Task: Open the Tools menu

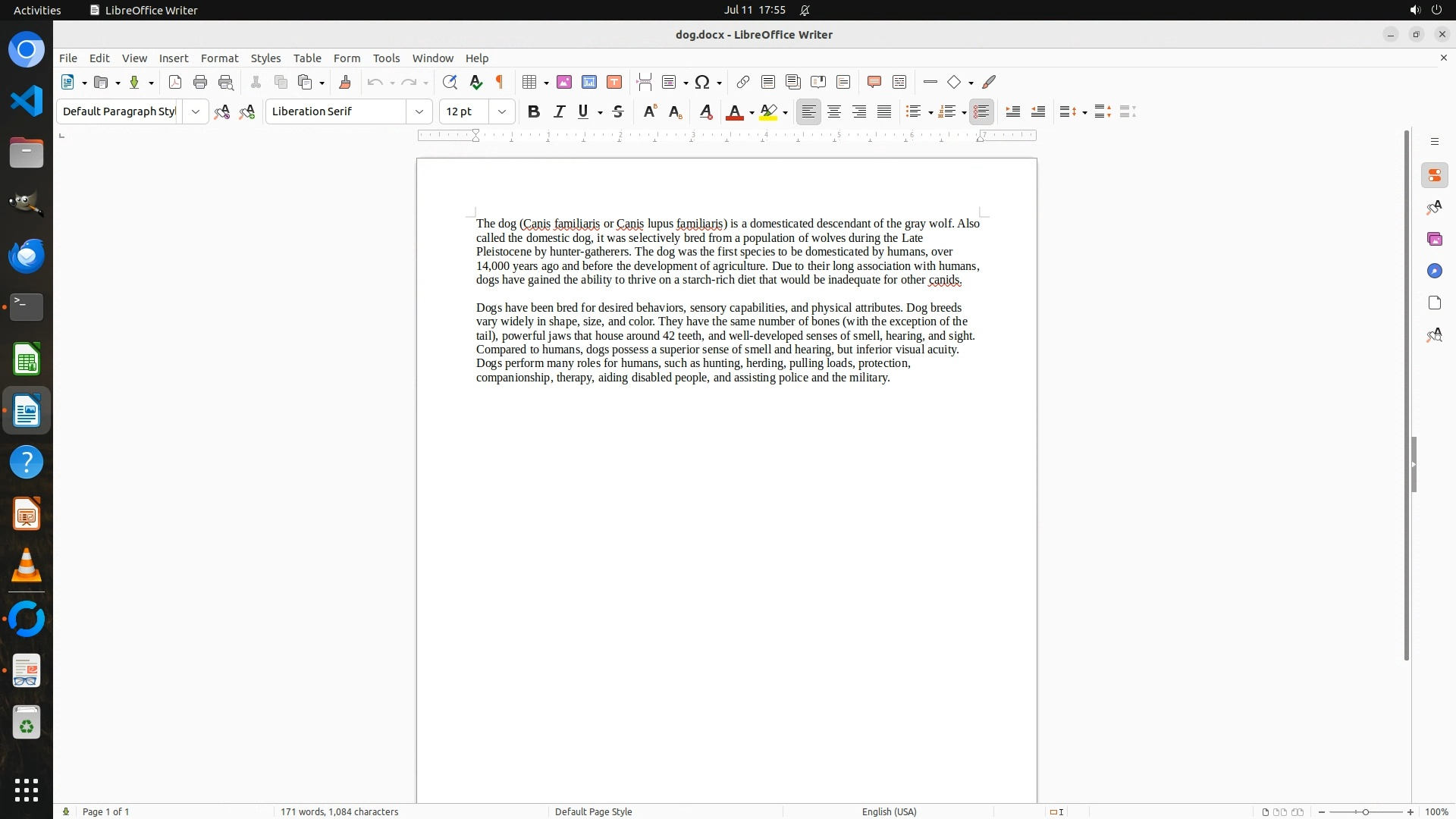Action: pos(386,58)
